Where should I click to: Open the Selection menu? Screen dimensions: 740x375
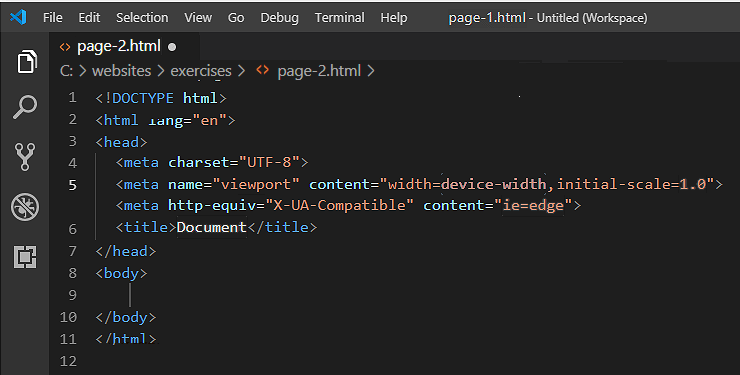pos(142,18)
